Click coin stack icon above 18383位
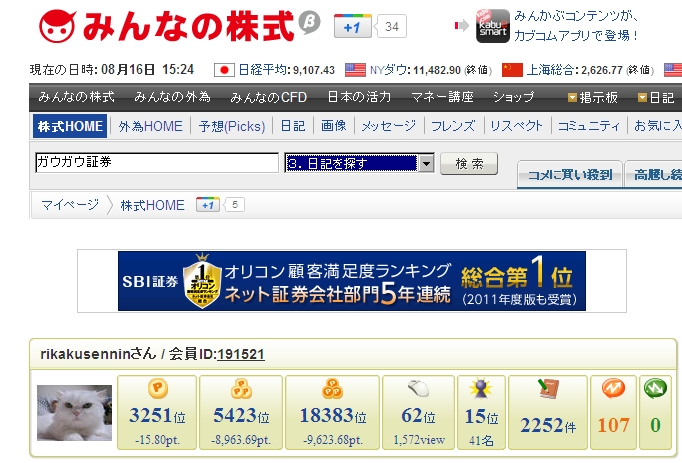Image resolution: width=682 pixels, height=463 pixels. coord(332,389)
